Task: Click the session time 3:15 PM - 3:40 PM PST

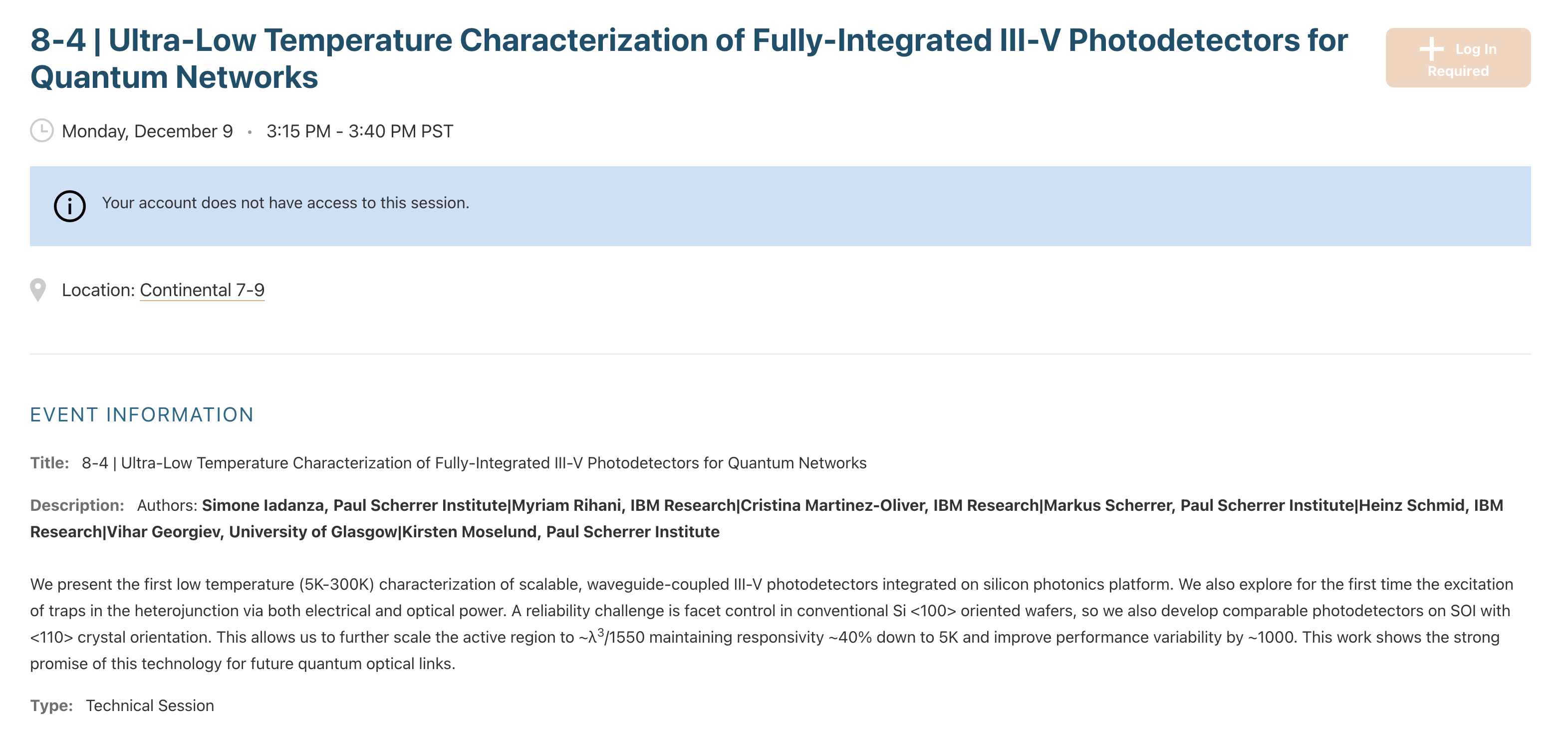Action: point(360,131)
